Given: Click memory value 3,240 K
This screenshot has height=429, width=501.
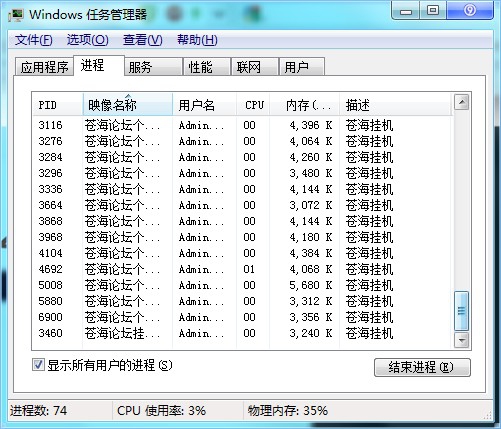Looking at the screenshot, I should [x=311, y=333].
